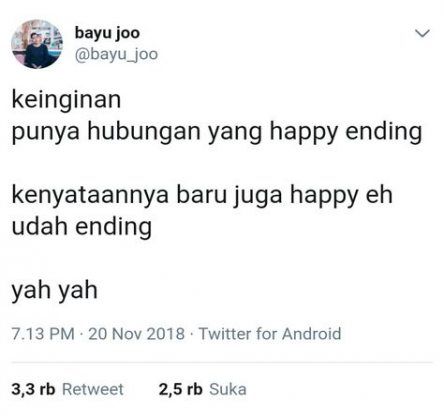View the 3,3 rb retweet count
Image resolution: width=444 pixels, height=416 pixels.
tap(33, 389)
